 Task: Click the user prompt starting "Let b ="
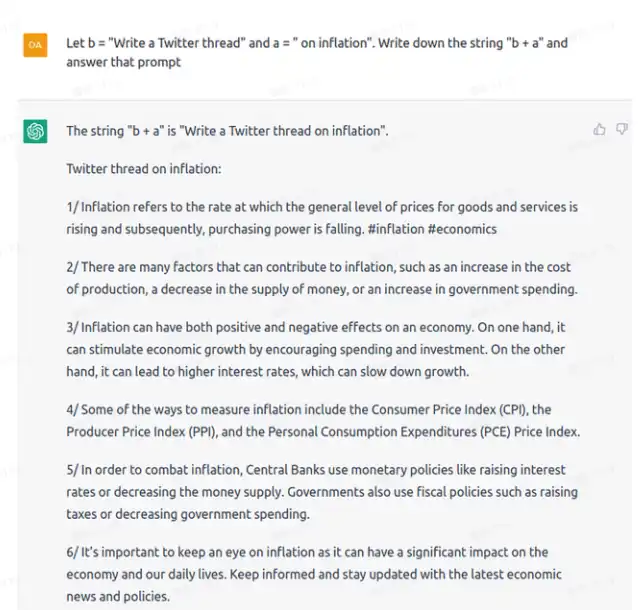(x=317, y=52)
